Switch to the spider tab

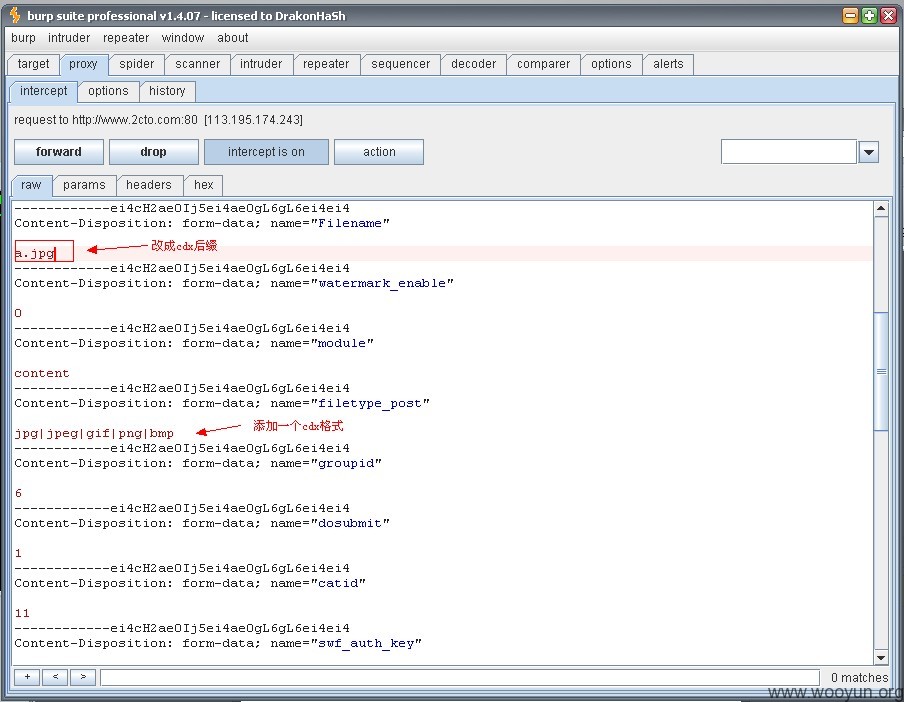(x=137, y=64)
